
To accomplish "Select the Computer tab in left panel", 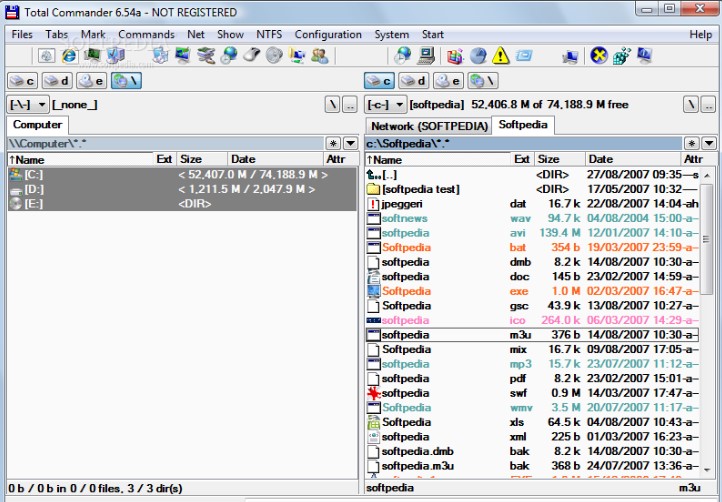I will [x=37, y=125].
